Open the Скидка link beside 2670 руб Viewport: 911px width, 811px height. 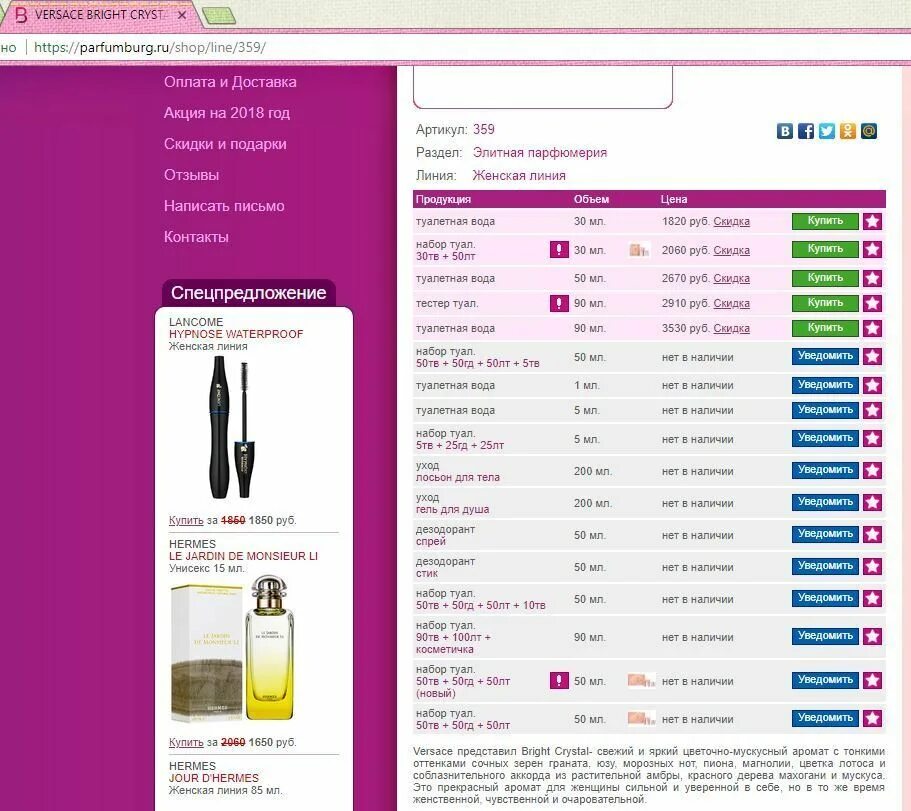tap(731, 278)
